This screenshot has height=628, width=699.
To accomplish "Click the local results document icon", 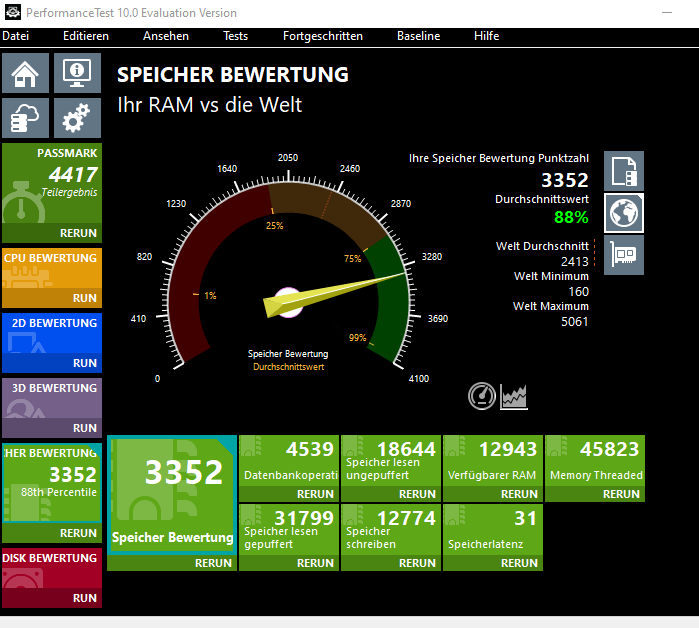I will click(x=624, y=171).
